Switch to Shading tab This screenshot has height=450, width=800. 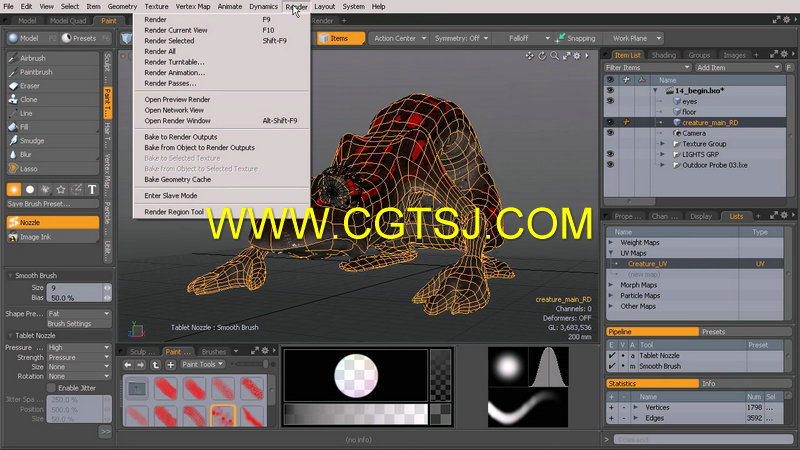coord(663,55)
